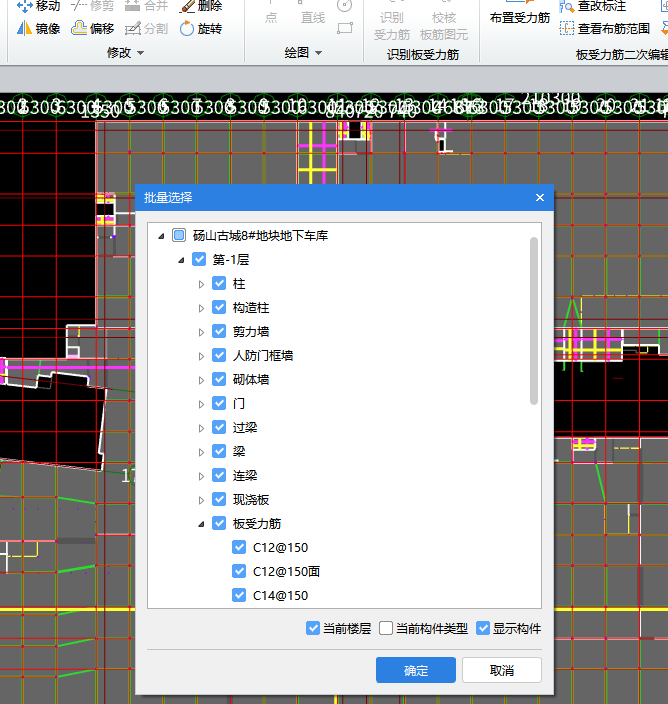Click the 批量选择 dialog title bar

(x=344, y=198)
